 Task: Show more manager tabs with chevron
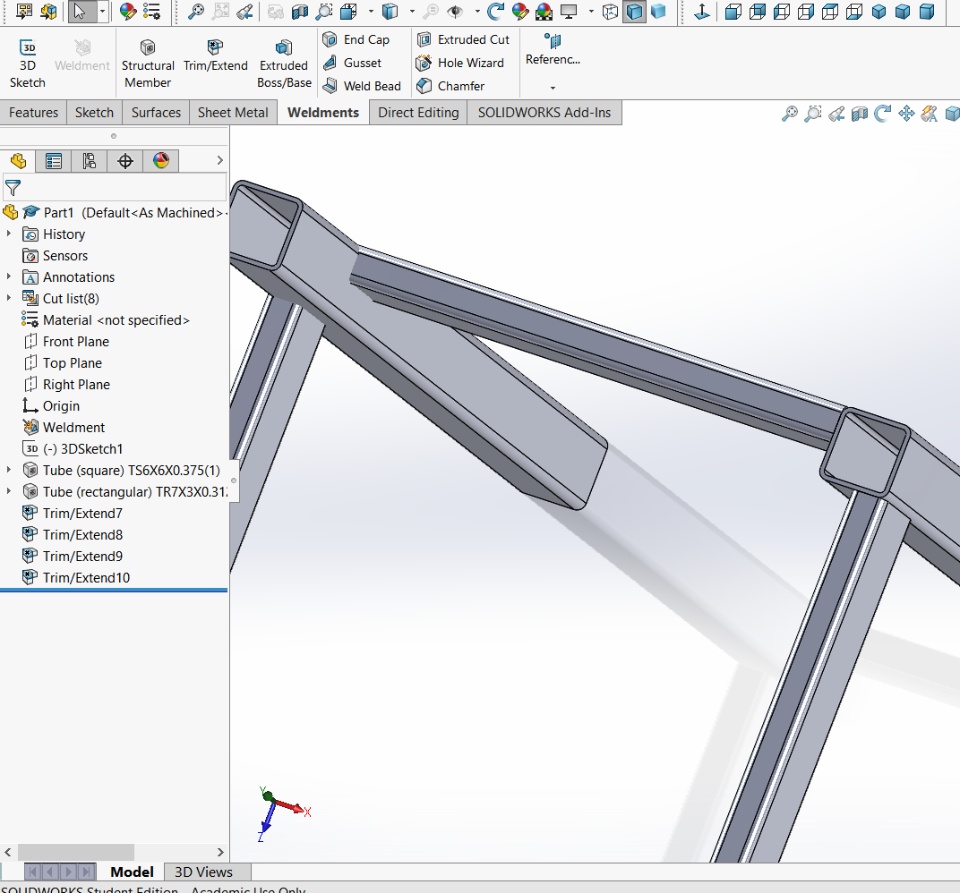[220, 160]
